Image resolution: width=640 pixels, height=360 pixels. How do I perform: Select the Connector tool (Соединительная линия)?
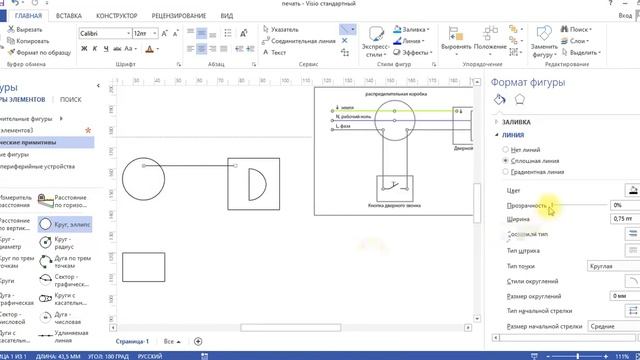299,41
